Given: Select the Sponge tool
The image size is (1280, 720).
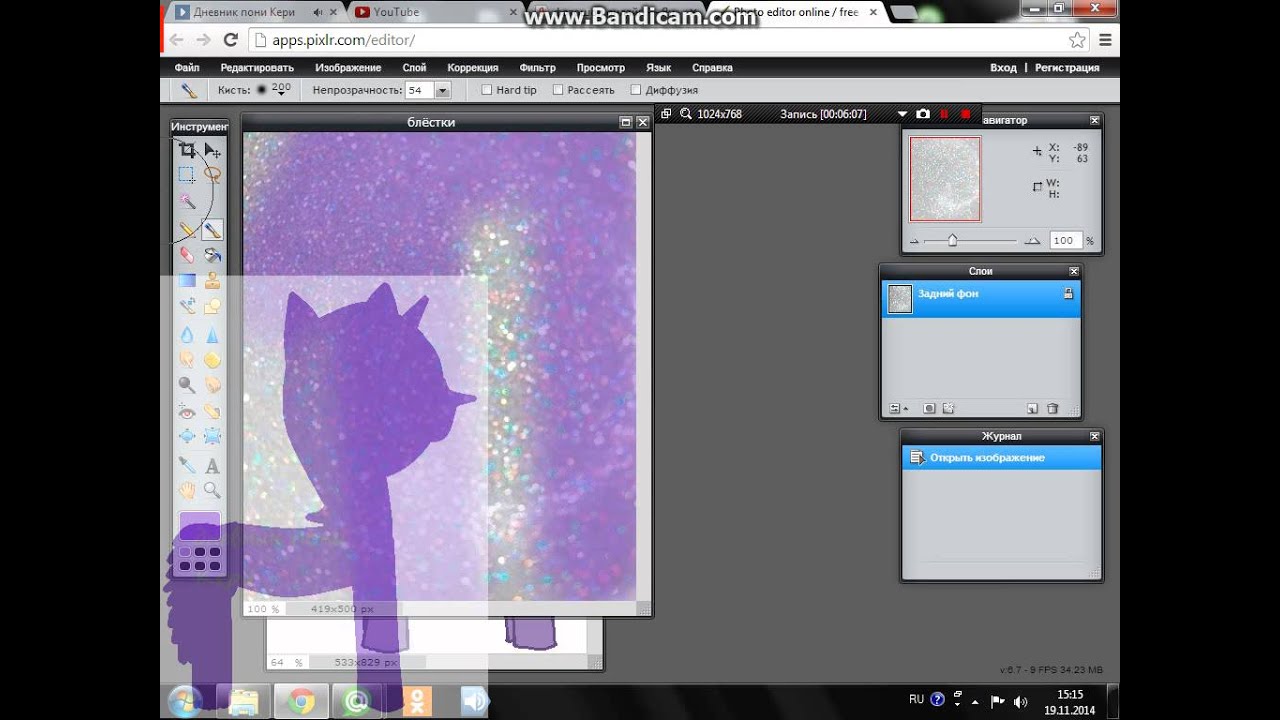Looking at the screenshot, I should [x=212, y=360].
